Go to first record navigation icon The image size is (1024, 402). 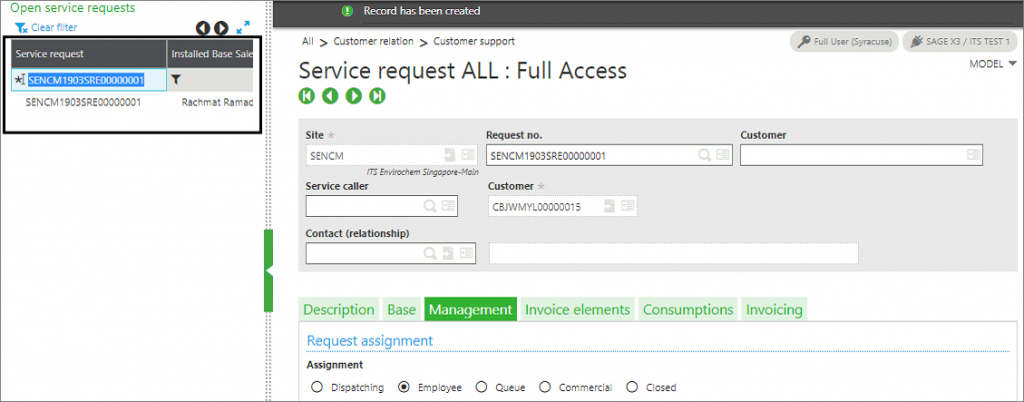(x=306, y=97)
